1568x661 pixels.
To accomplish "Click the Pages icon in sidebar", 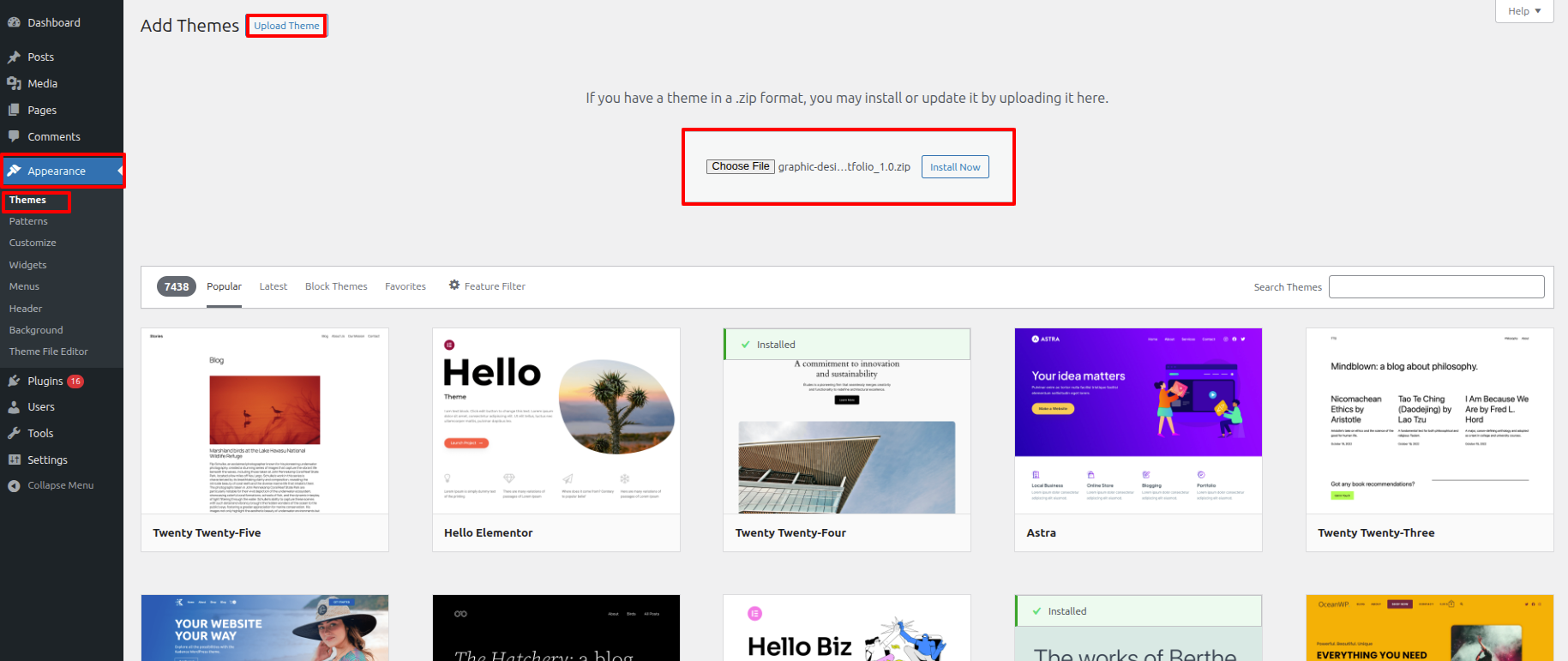I will (x=14, y=111).
